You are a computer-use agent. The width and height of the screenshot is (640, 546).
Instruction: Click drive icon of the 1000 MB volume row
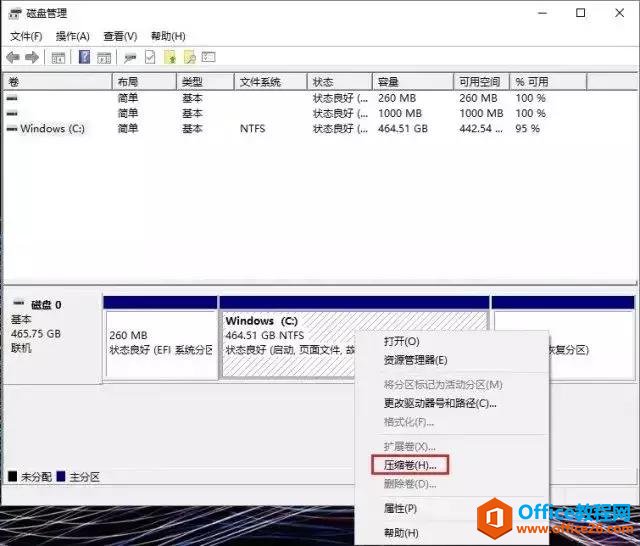(x=12, y=113)
